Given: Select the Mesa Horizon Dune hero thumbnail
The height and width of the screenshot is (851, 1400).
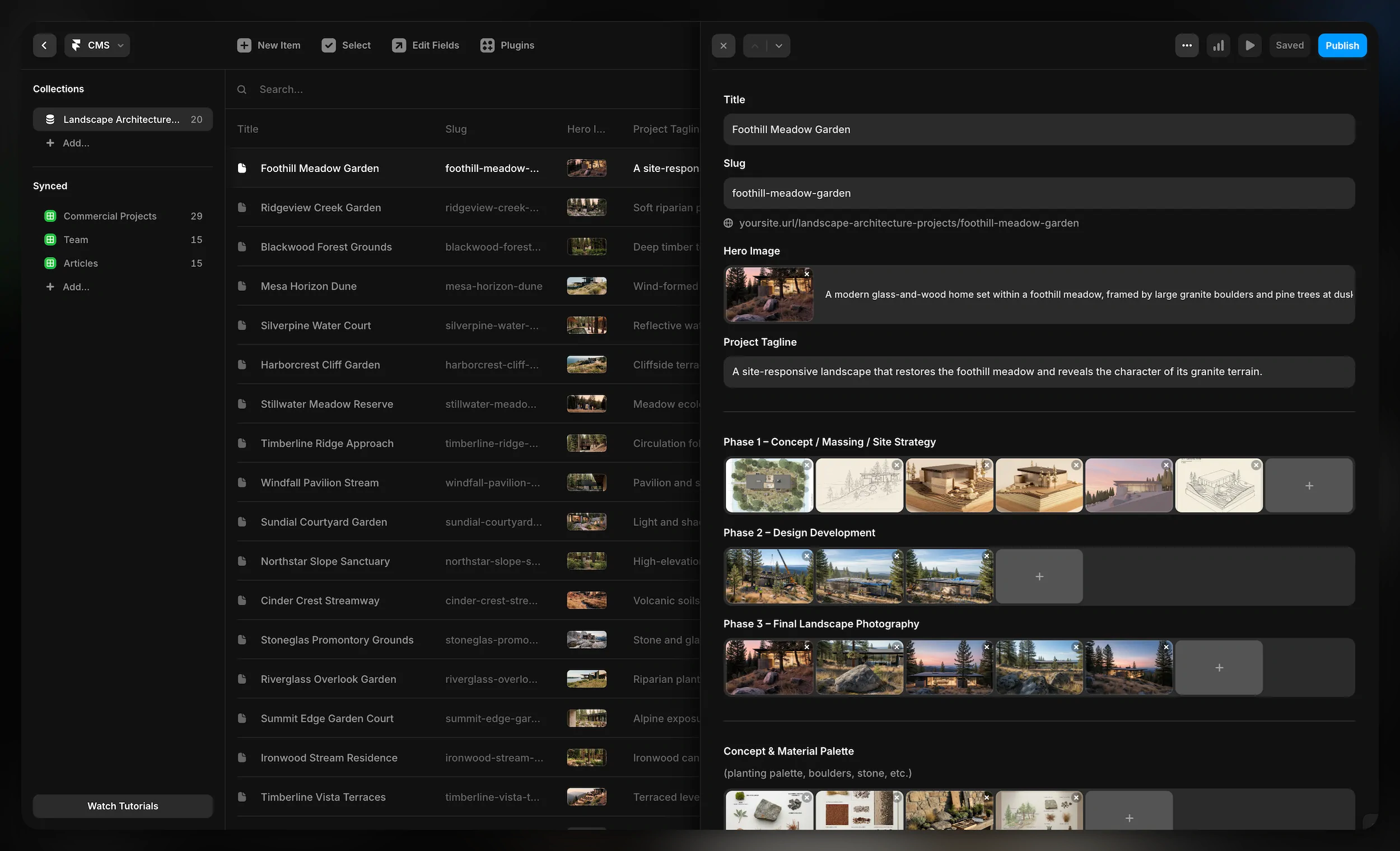Looking at the screenshot, I should [586, 286].
